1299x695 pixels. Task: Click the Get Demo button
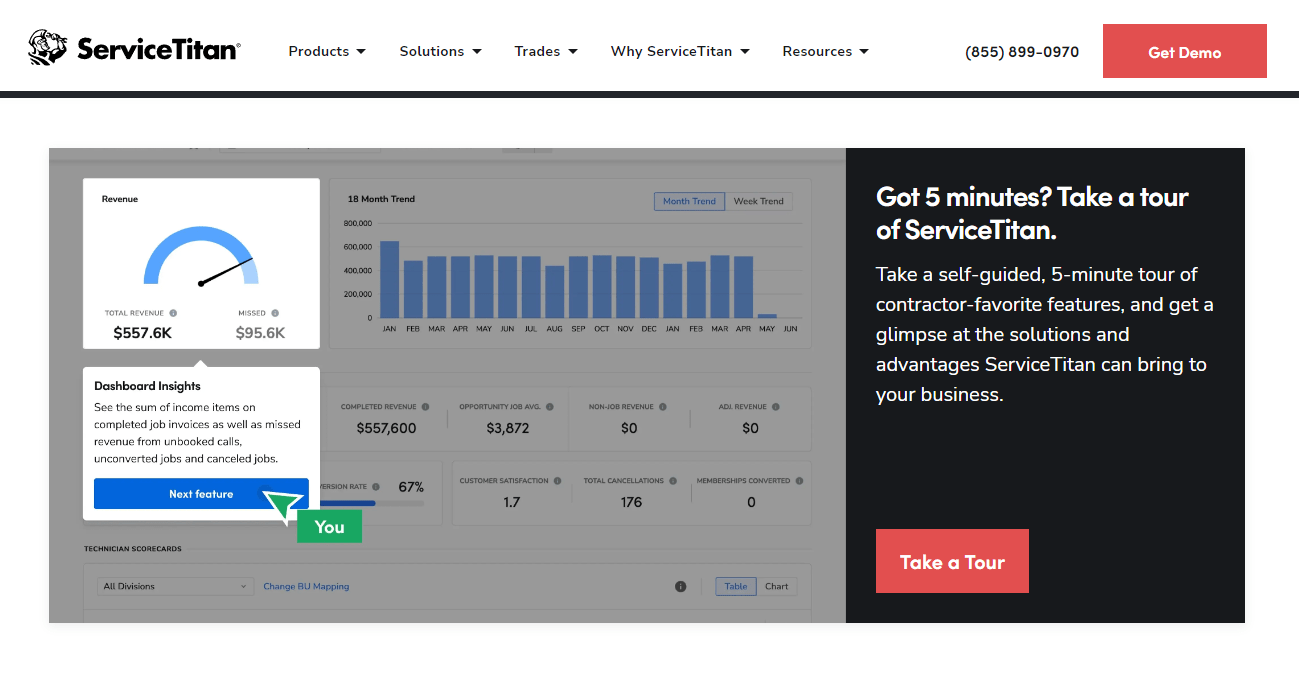1184,51
